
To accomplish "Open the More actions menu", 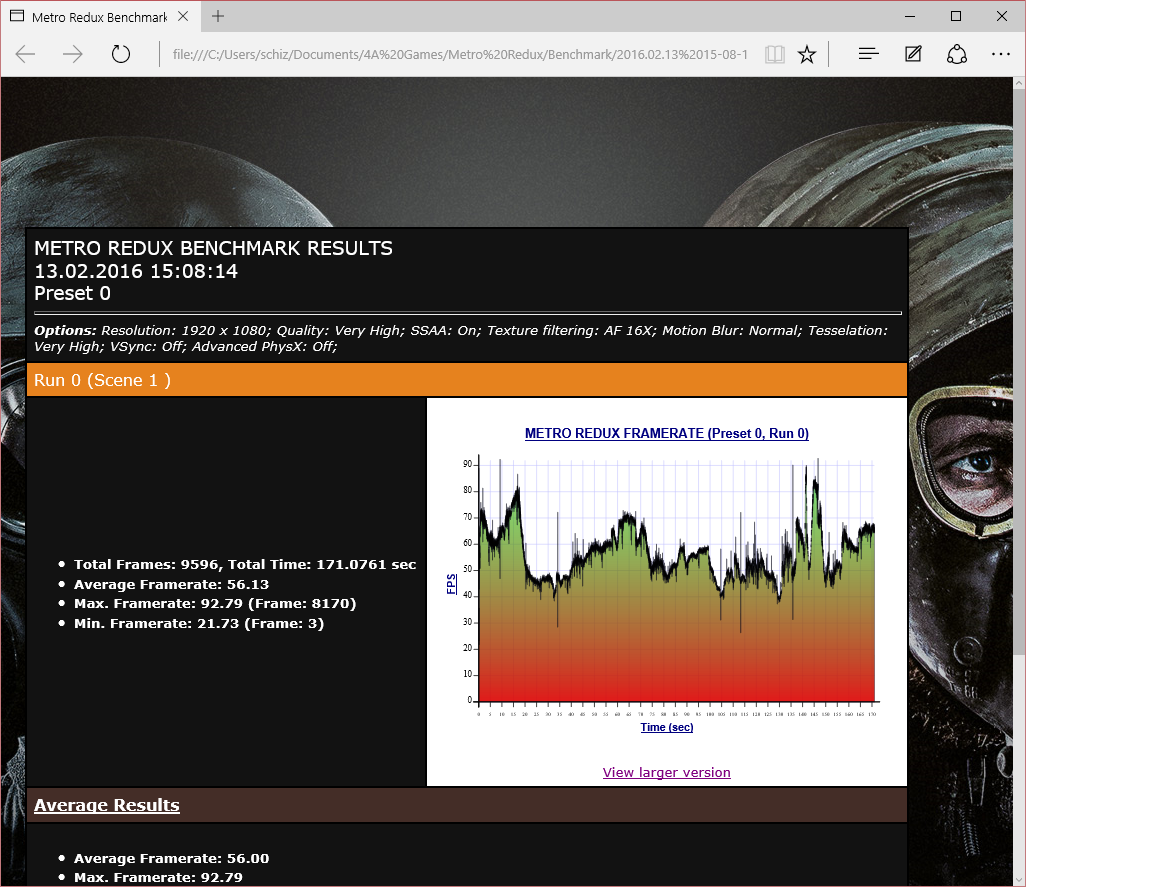I will point(1001,54).
